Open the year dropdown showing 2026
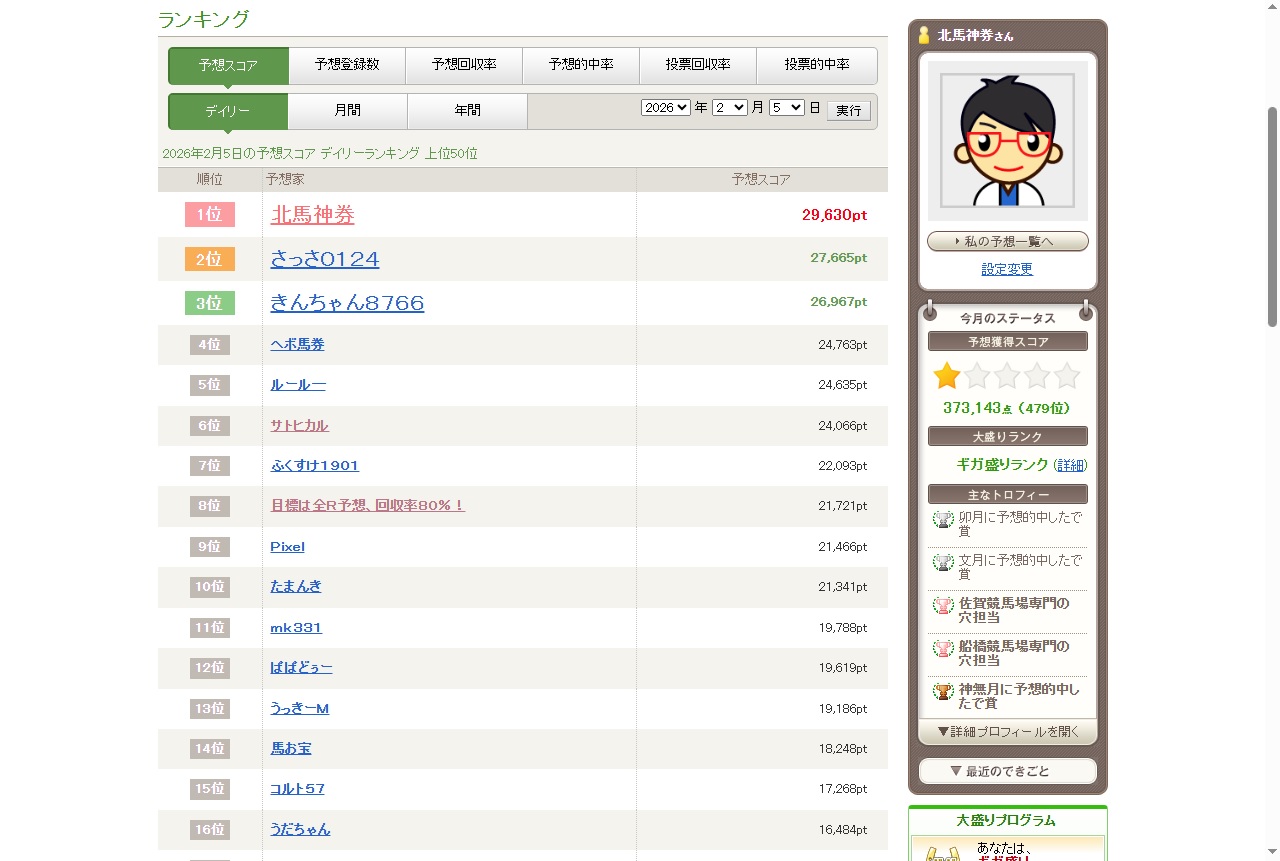This screenshot has width=1280, height=861. [x=665, y=107]
